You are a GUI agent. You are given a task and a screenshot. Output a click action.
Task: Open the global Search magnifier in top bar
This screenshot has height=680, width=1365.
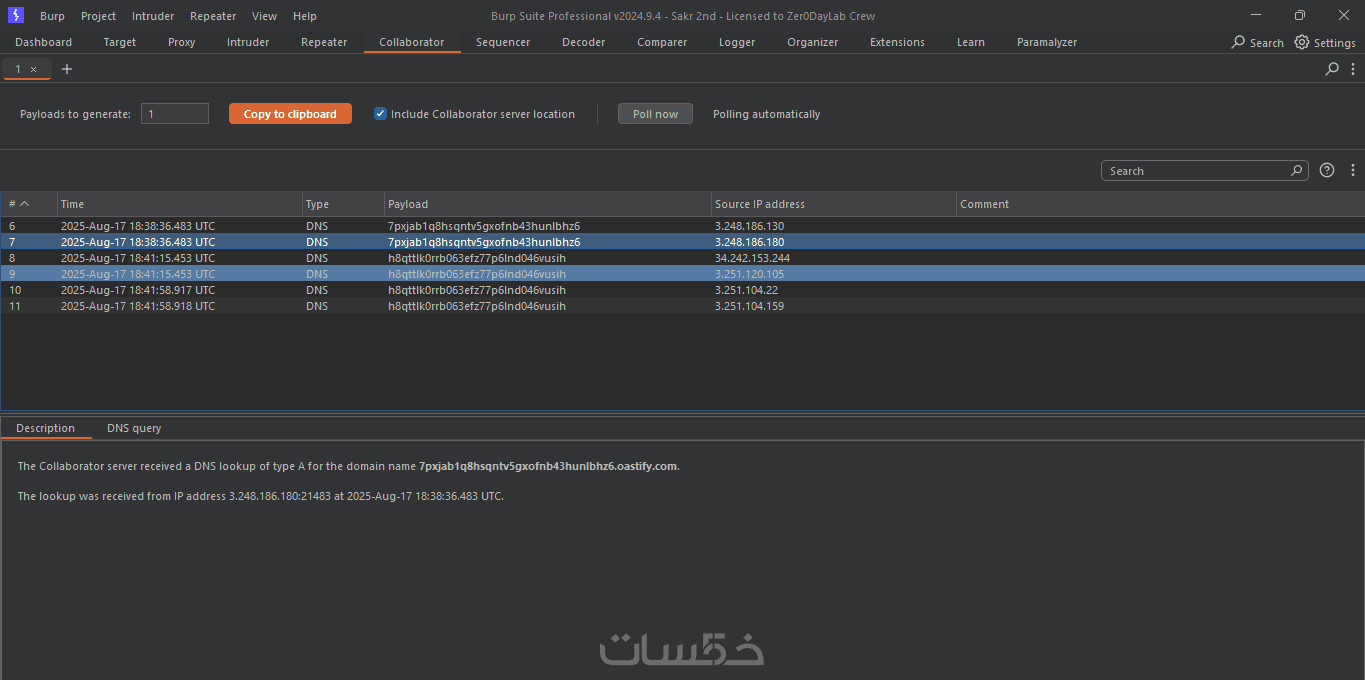tap(1238, 42)
